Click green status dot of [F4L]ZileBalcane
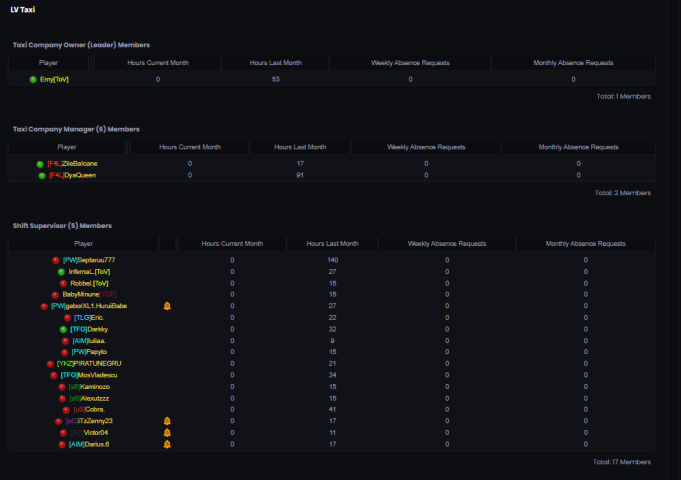This screenshot has height=480, width=681. [x=40, y=164]
